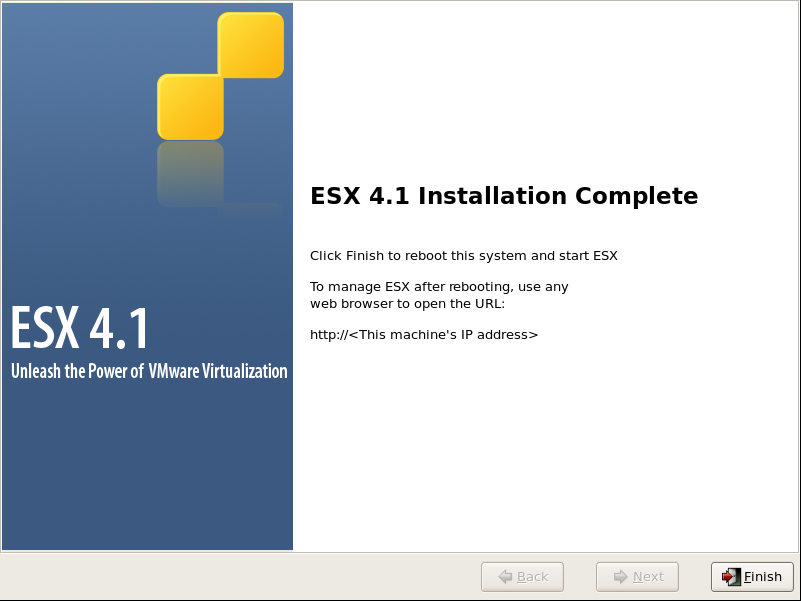
Task: Click the heading 'ESX 4.1 Installation Complete'
Action: click(504, 196)
